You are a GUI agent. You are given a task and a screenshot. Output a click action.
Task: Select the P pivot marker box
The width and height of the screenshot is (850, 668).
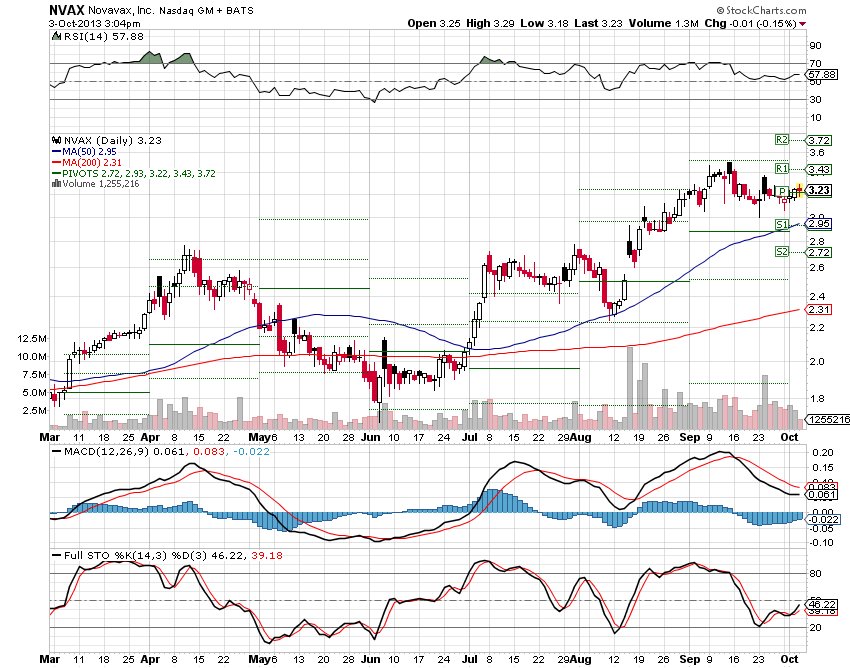pyautogui.click(x=782, y=191)
